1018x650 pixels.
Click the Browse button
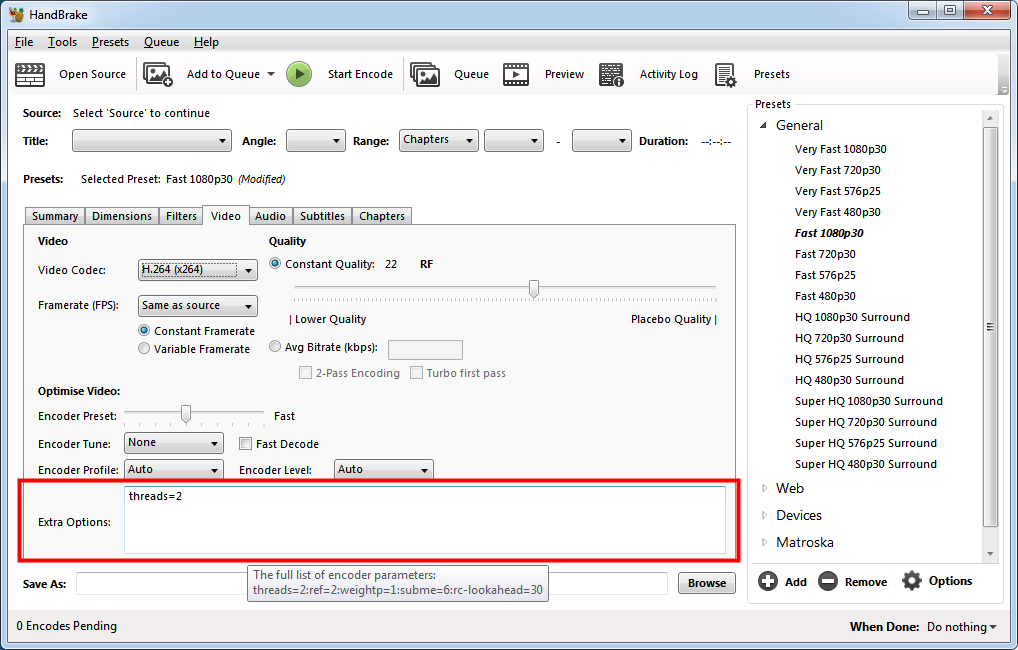[x=707, y=583]
